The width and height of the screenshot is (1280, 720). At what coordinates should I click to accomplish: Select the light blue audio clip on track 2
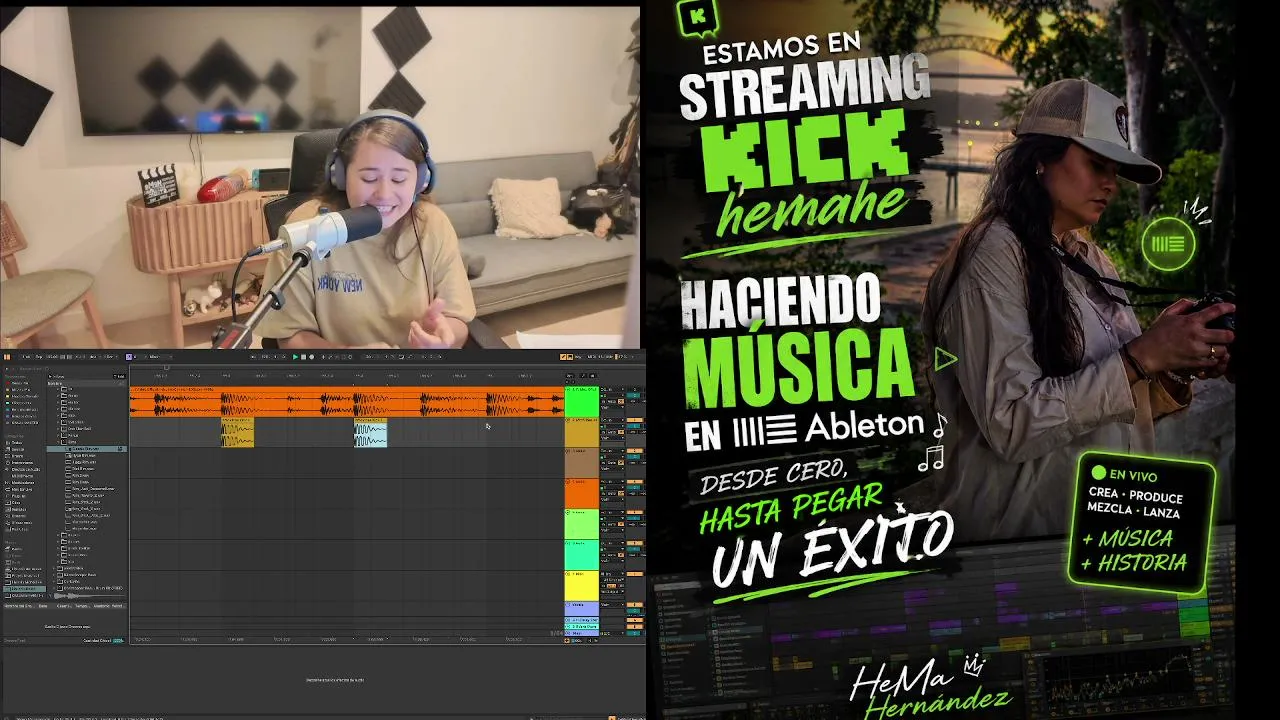click(370, 433)
